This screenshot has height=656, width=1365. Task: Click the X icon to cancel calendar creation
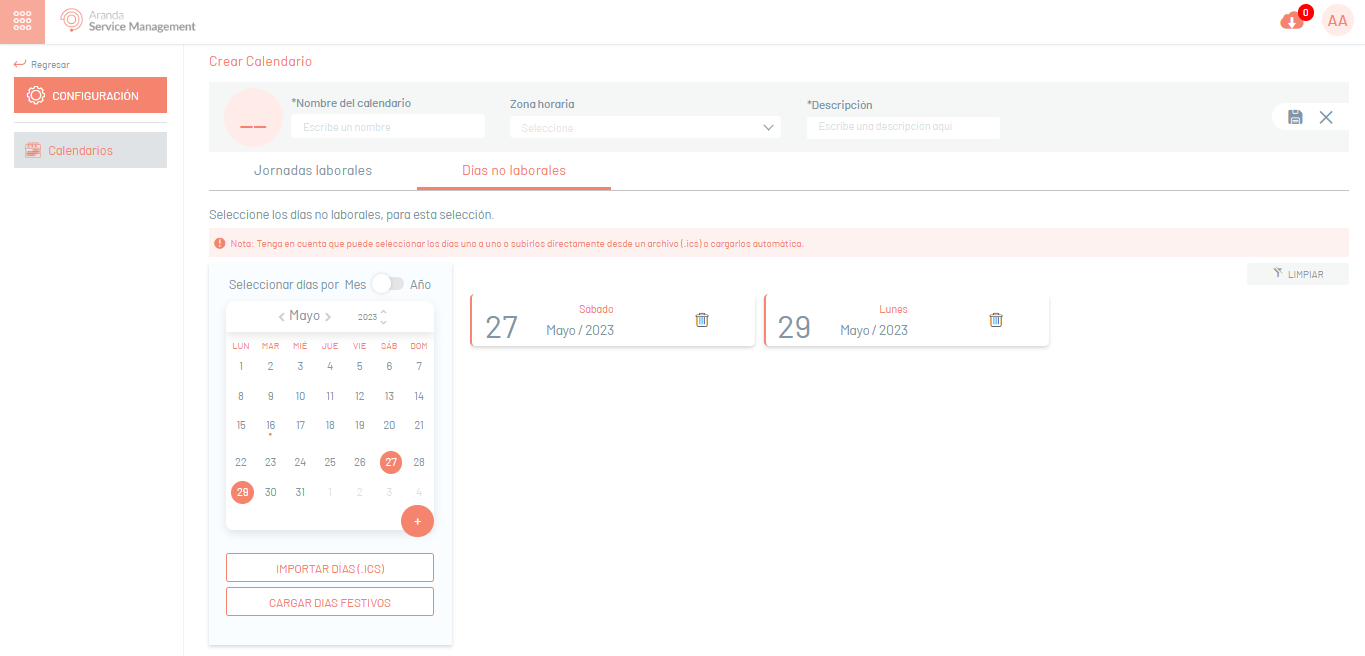click(1326, 117)
